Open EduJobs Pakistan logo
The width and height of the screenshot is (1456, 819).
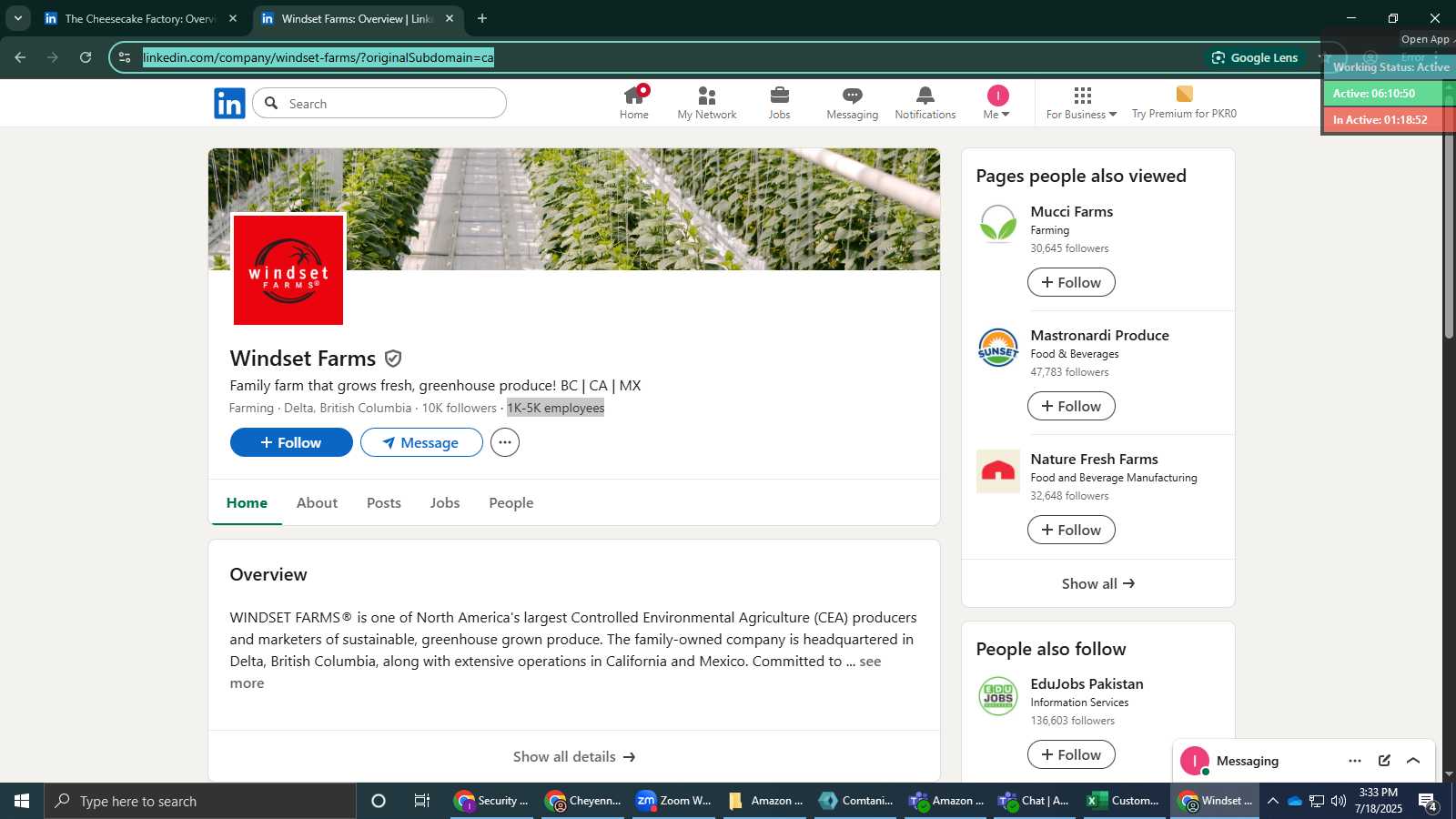(998, 696)
